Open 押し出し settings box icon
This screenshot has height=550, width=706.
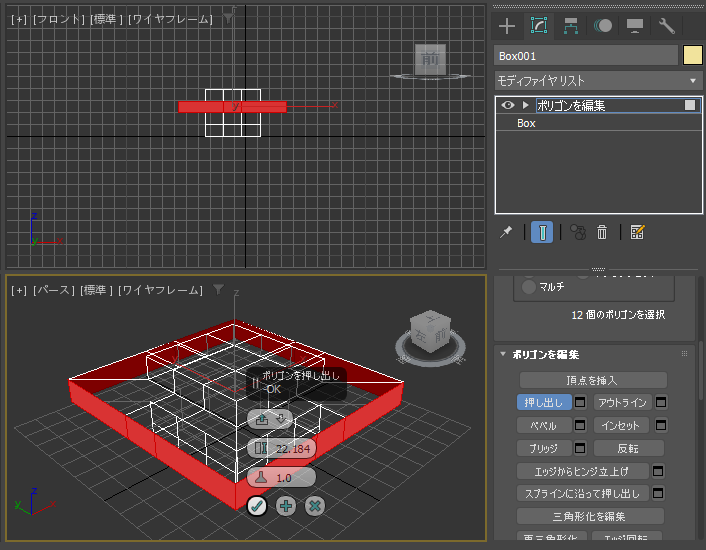click(x=580, y=402)
